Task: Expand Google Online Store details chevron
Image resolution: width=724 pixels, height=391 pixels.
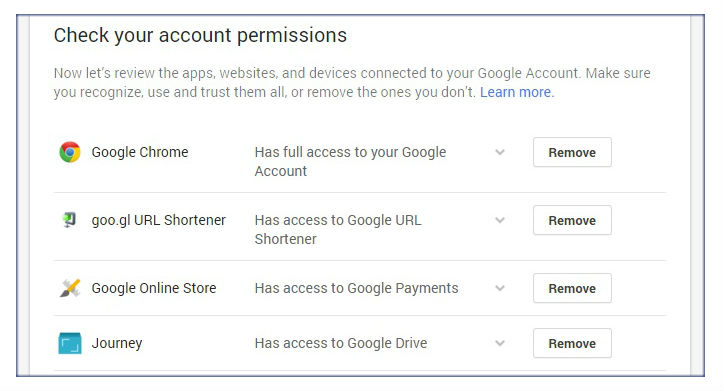Action: 500,288
